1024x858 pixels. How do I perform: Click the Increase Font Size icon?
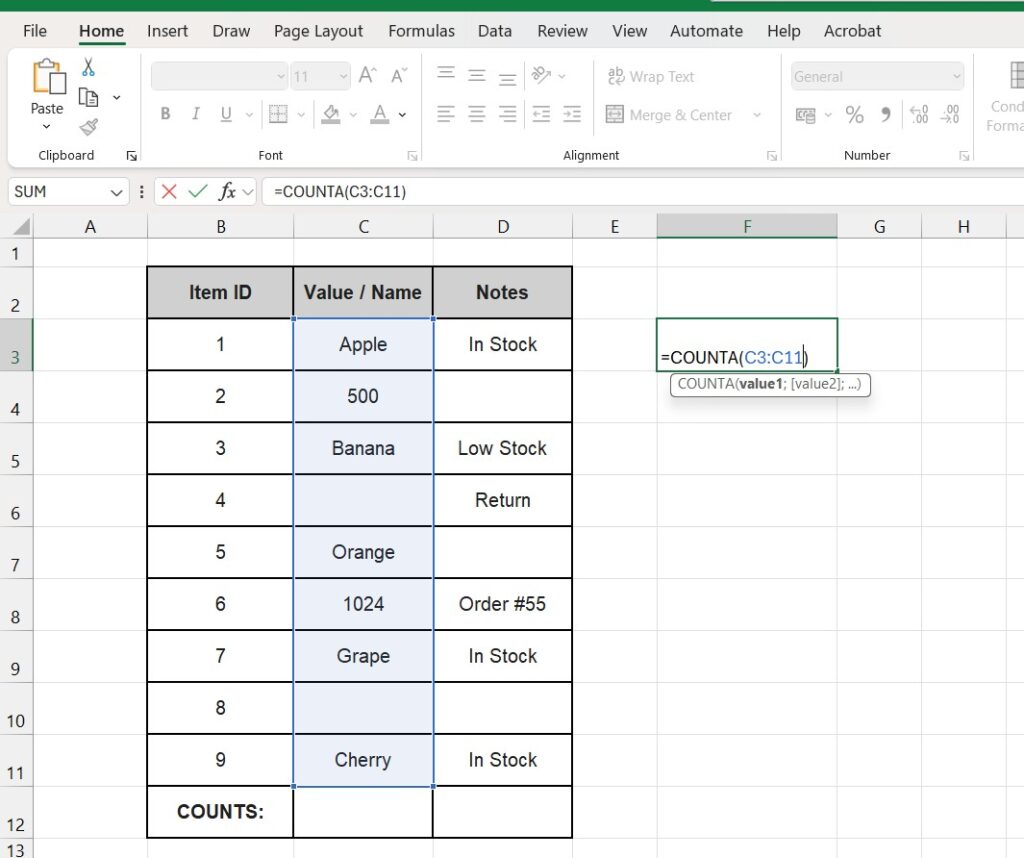(x=368, y=76)
